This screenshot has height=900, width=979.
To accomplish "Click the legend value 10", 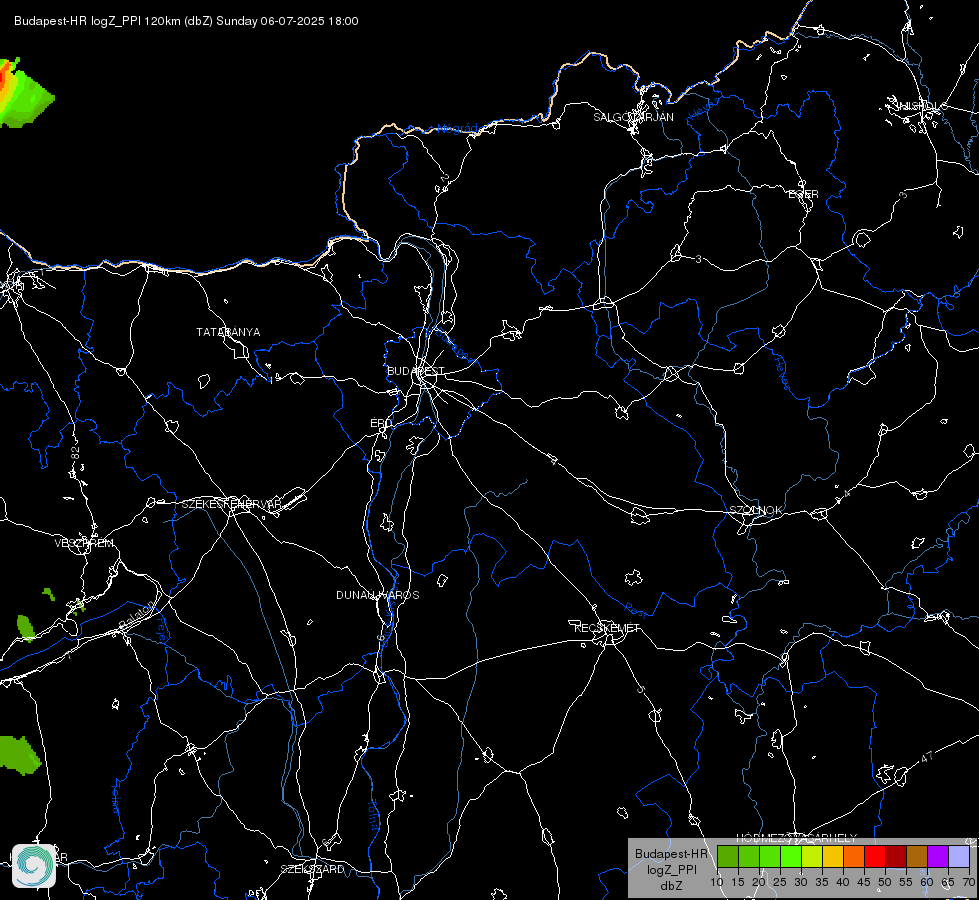I will coord(717,883).
